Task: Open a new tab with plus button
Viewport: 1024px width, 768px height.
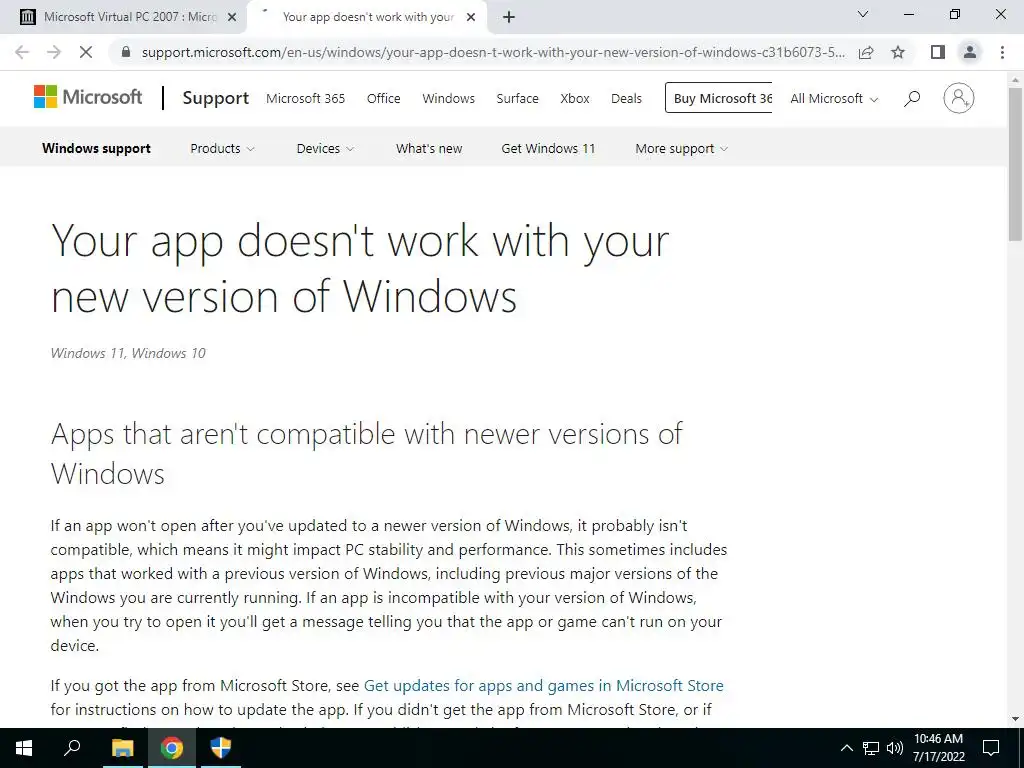Action: point(509,17)
